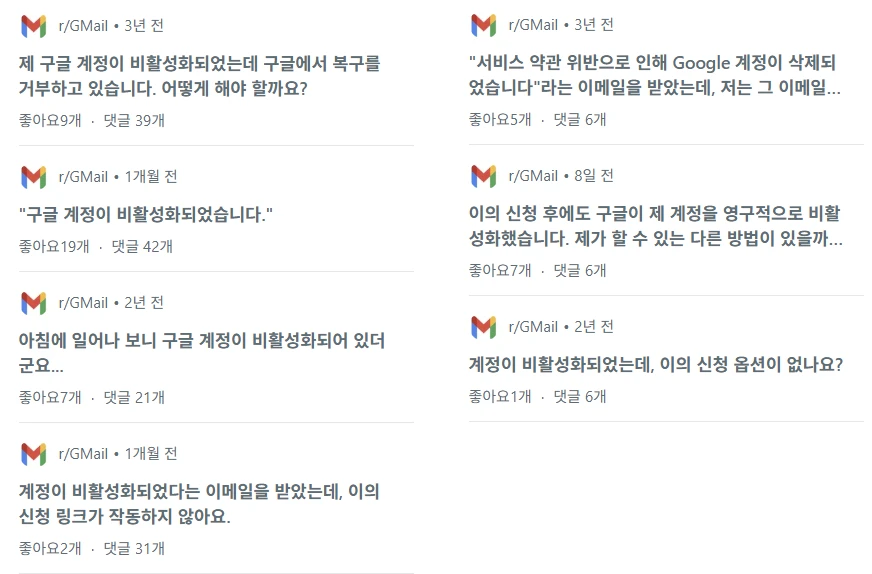Click Gmail icon of the '8일 전' post

pos(483,176)
